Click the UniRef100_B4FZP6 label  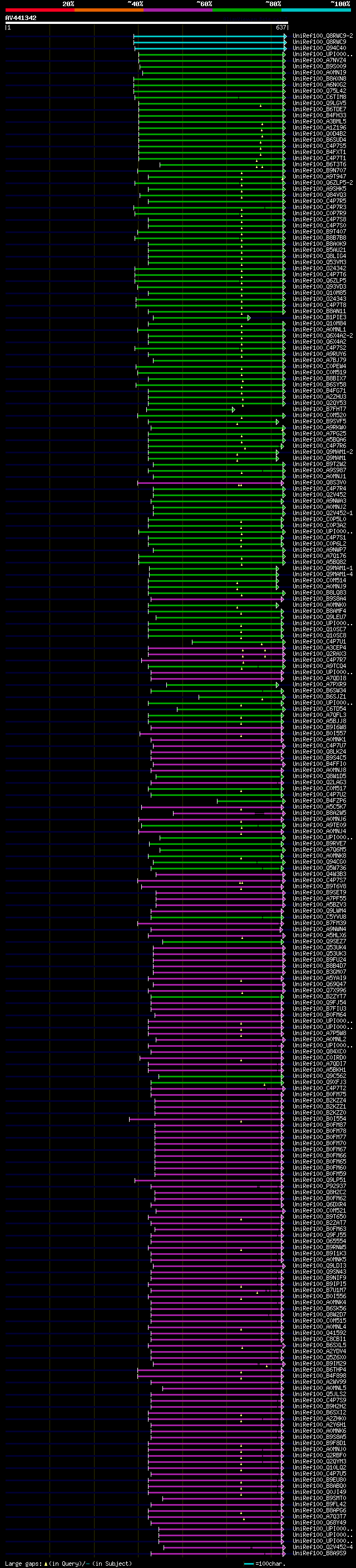319,800
